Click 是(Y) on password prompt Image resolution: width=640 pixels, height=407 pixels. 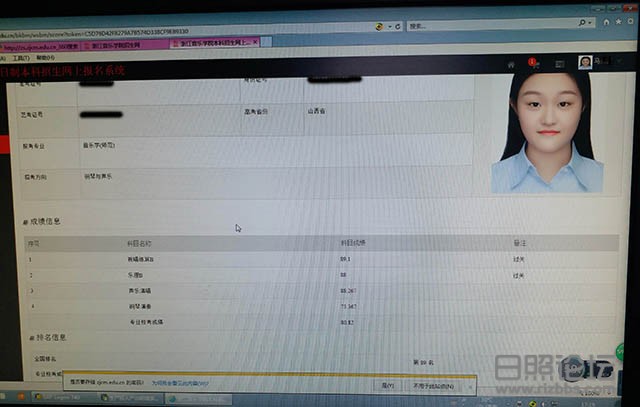pos(387,385)
